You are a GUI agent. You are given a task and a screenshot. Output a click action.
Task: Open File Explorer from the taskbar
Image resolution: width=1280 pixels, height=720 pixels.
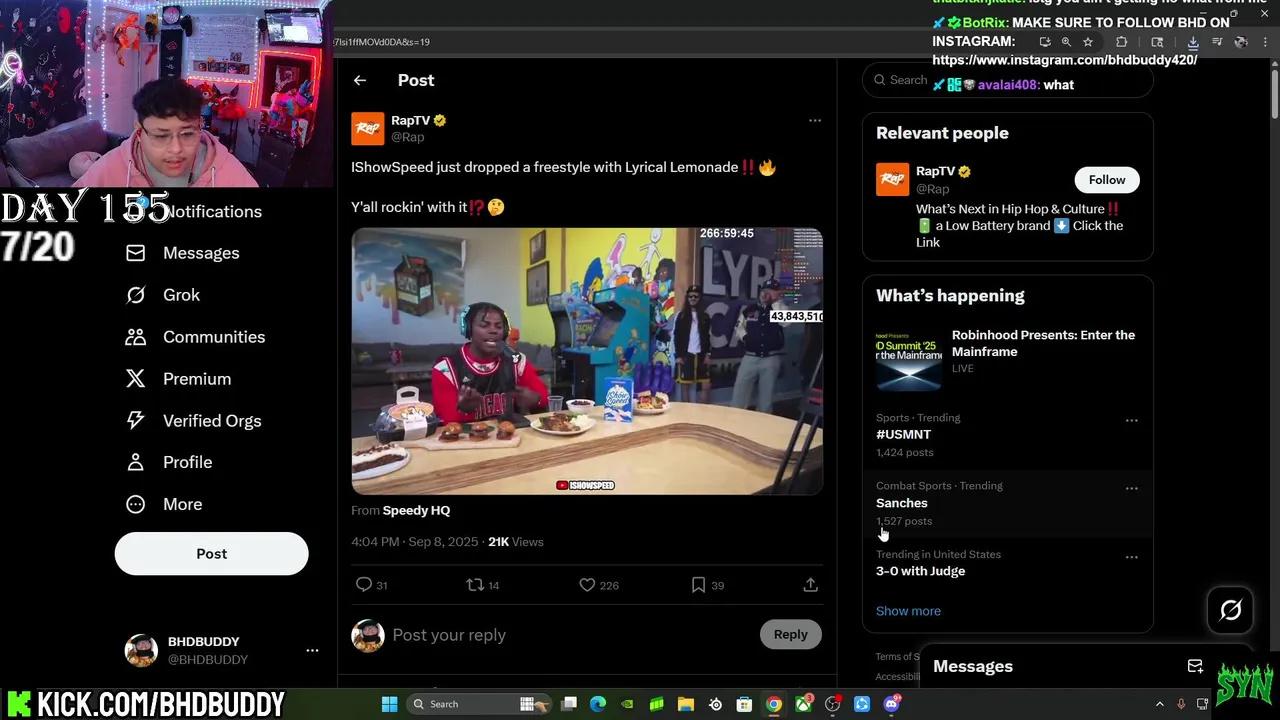(686, 704)
